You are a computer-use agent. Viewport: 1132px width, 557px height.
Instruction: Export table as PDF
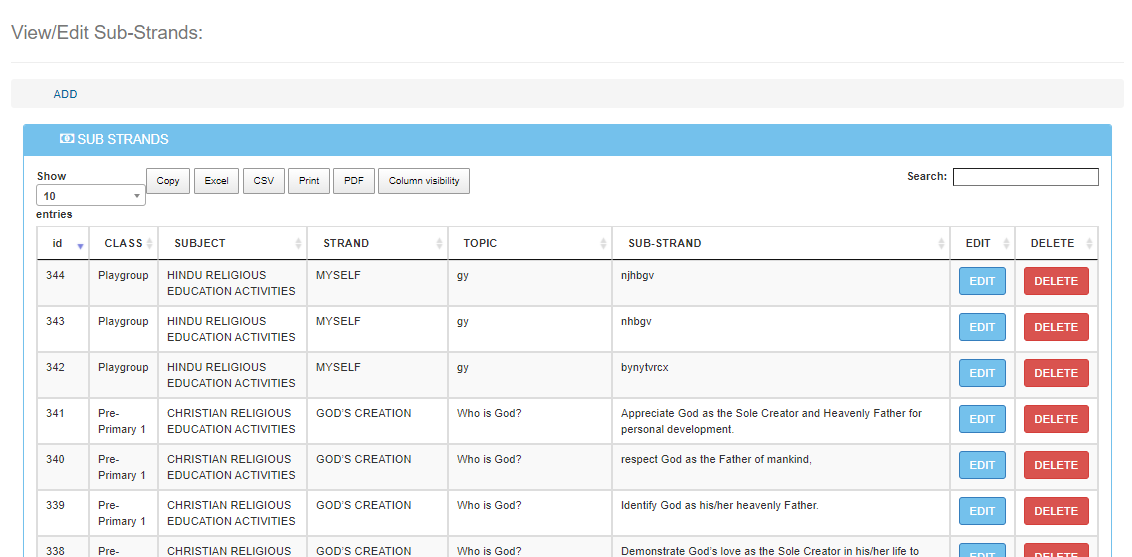point(353,181)
